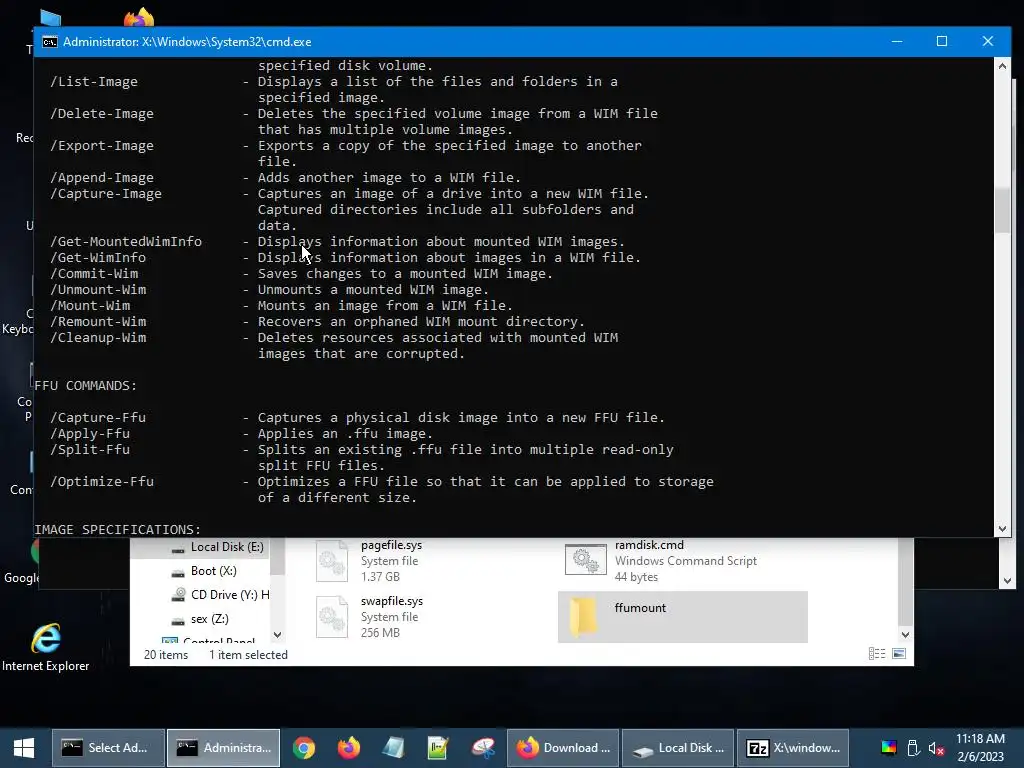Screen dimensions: 1024x768
Task: Open Internet Explorer desktop shortcut
Action: (46, 647)
